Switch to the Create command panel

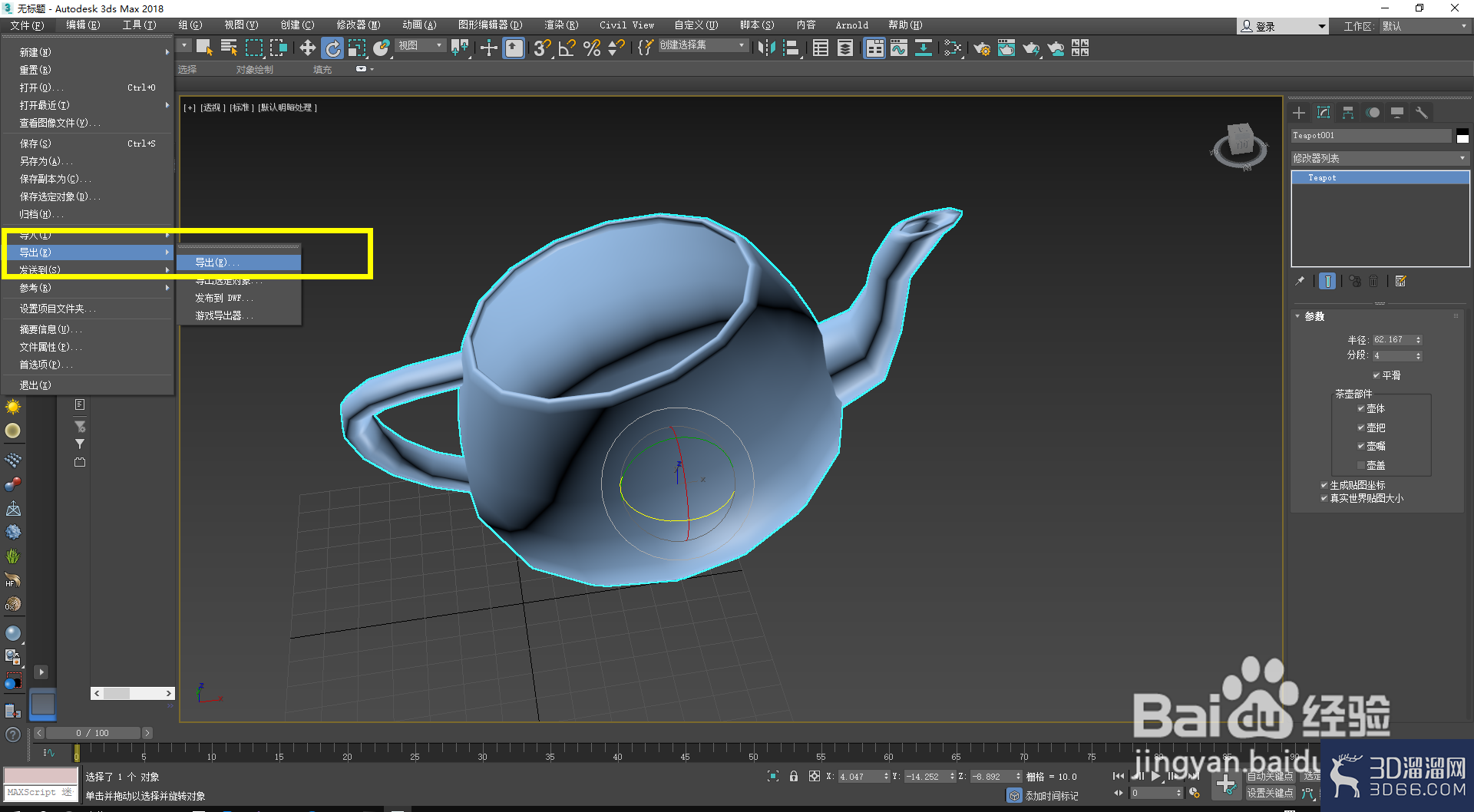click(1299, 113)
